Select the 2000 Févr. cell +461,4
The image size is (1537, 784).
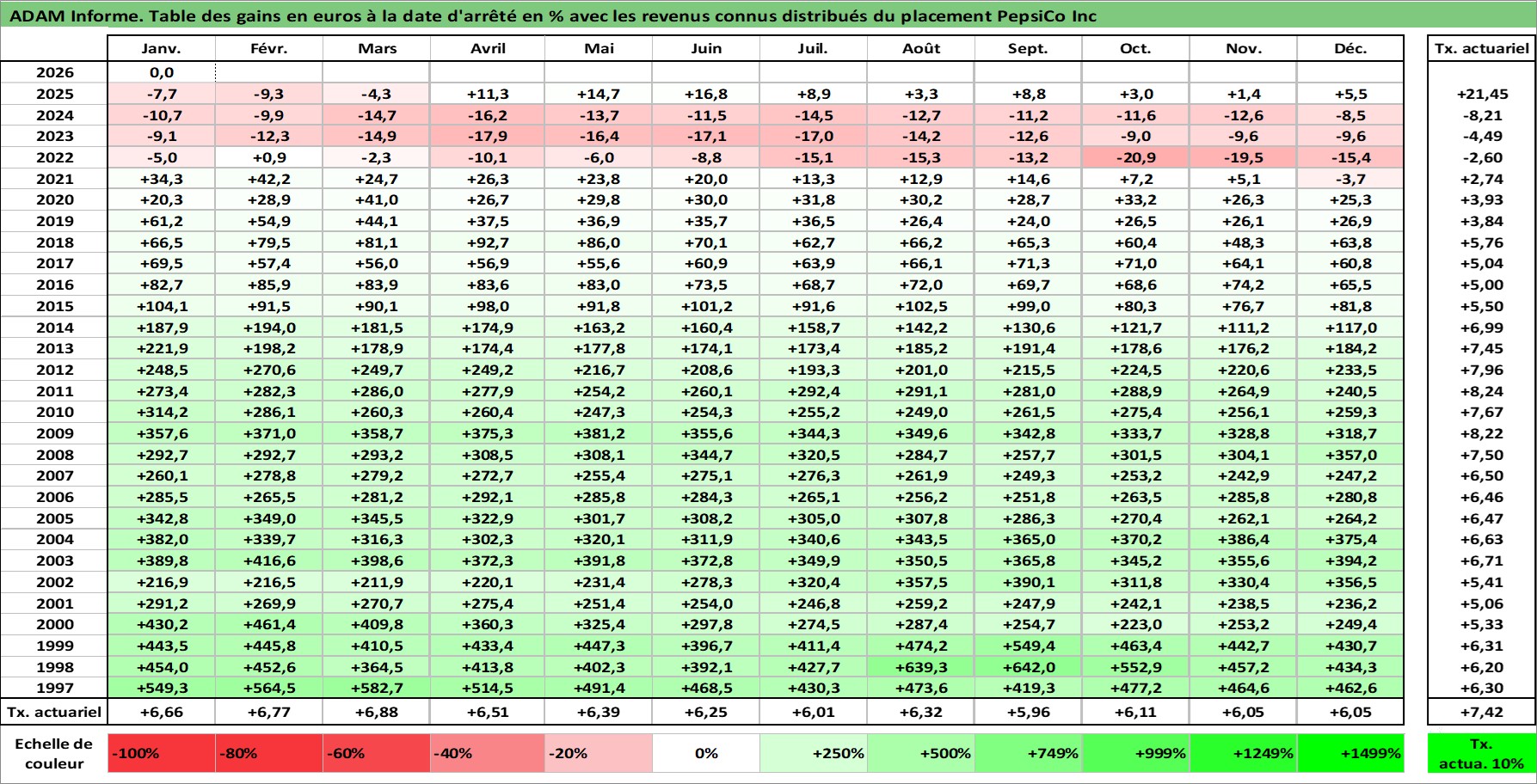269,624
